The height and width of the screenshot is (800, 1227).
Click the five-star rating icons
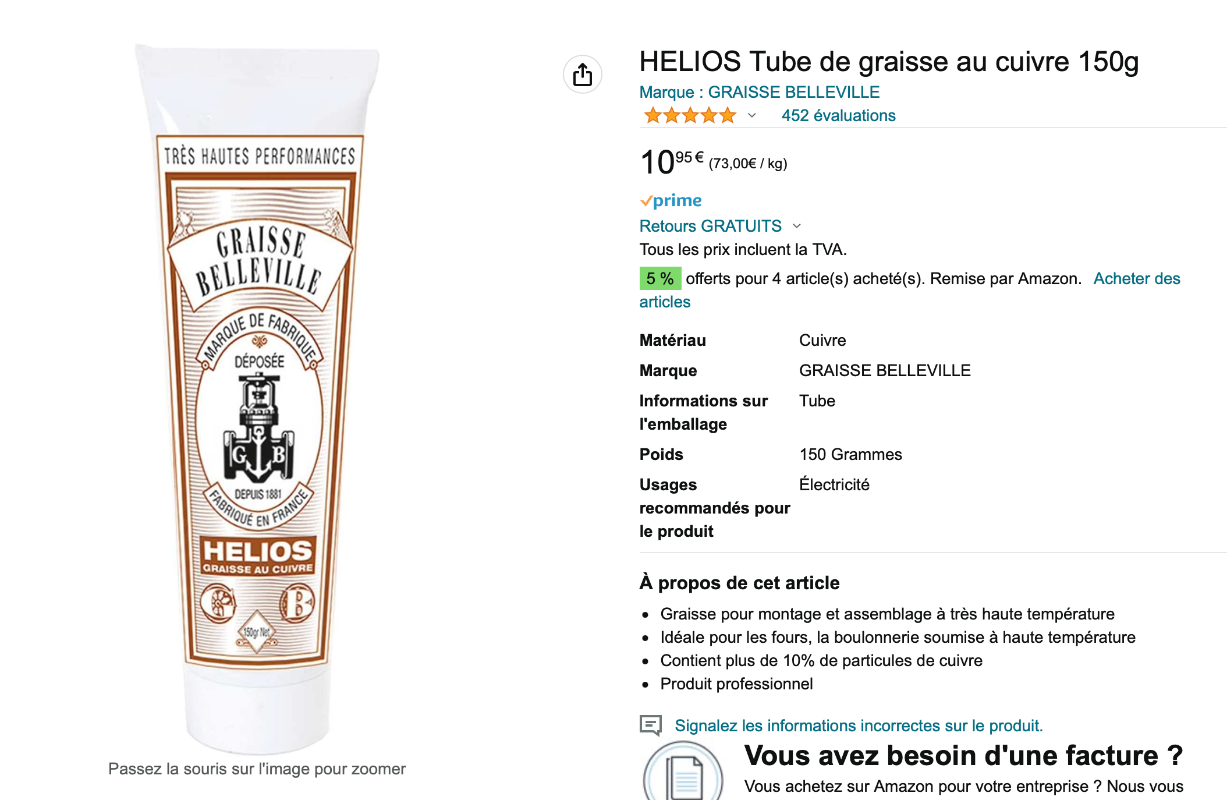pos(689,116)
